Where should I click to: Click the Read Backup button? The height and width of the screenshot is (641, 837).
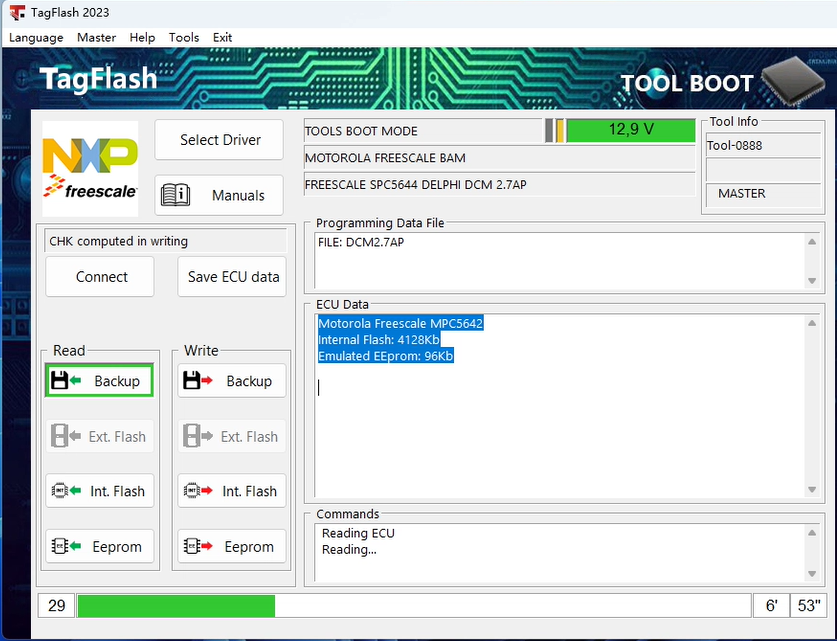point(100,381)
